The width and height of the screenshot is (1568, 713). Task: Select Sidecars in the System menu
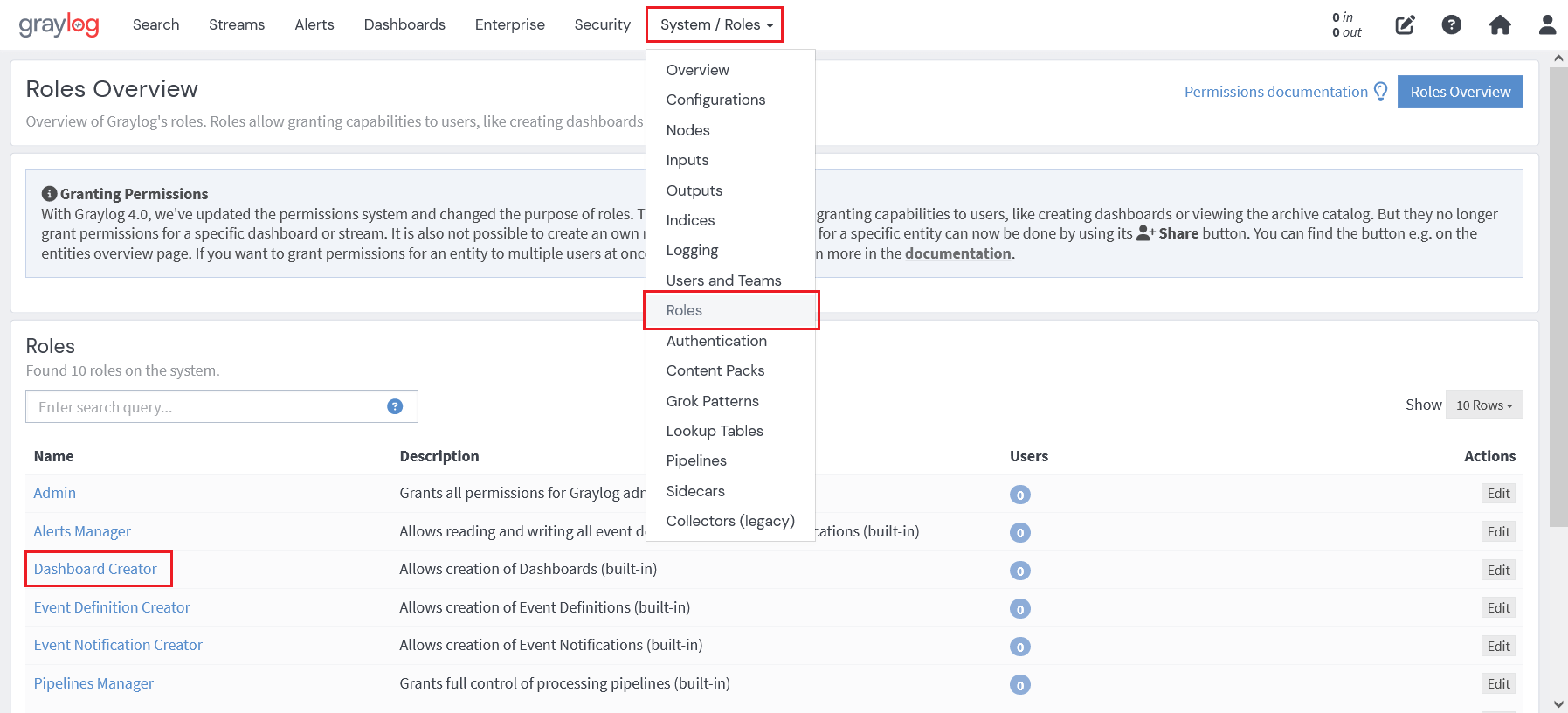click(x=730, y=491)
